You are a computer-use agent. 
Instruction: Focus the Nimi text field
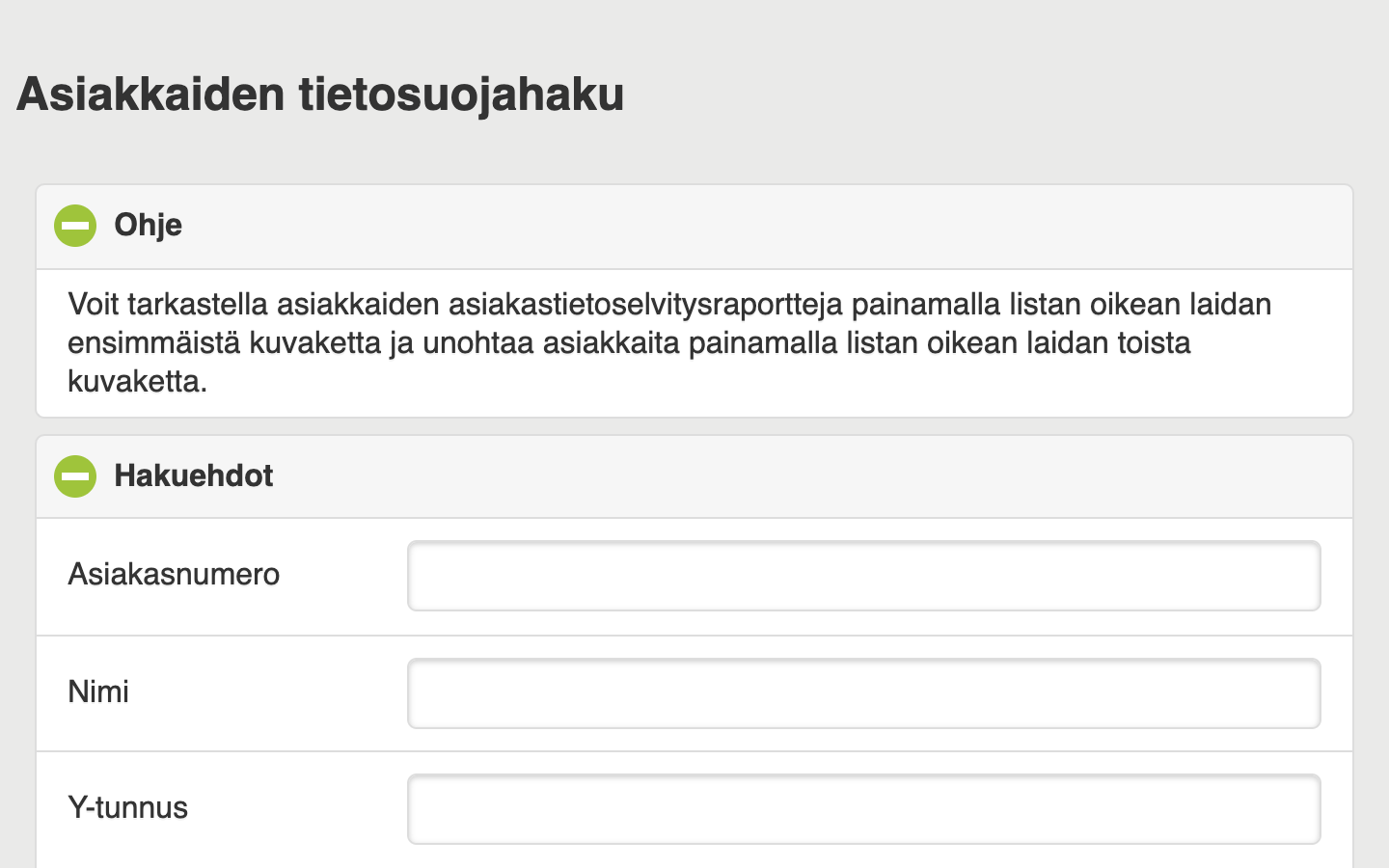(863, 693)
